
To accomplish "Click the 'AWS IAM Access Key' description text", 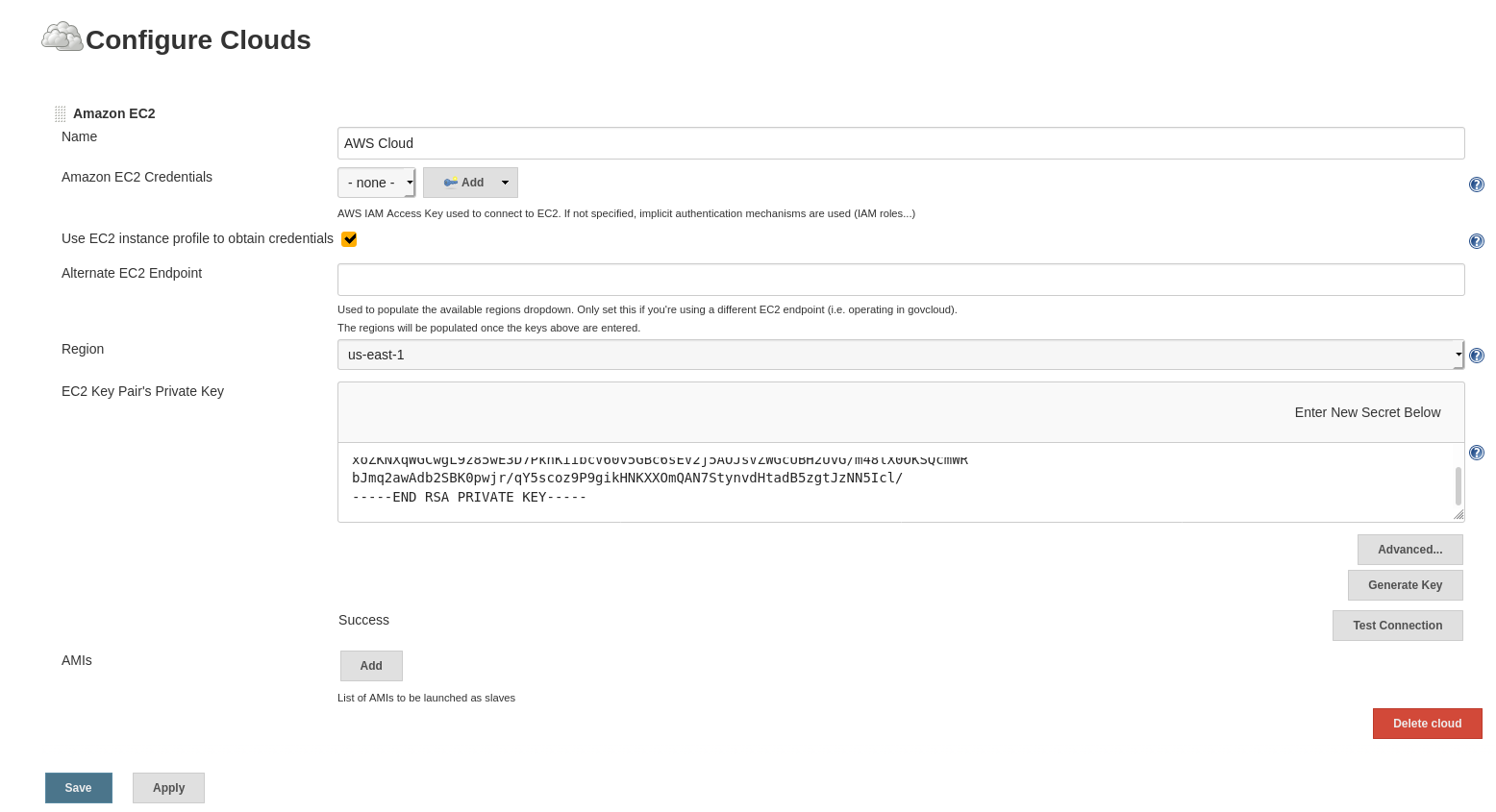I will [626, 213].
